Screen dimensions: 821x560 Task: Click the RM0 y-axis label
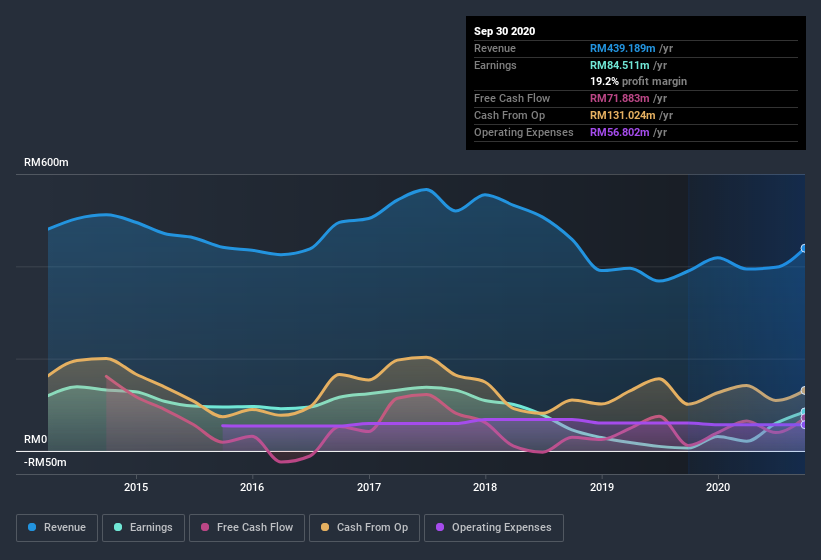[36, 439]
